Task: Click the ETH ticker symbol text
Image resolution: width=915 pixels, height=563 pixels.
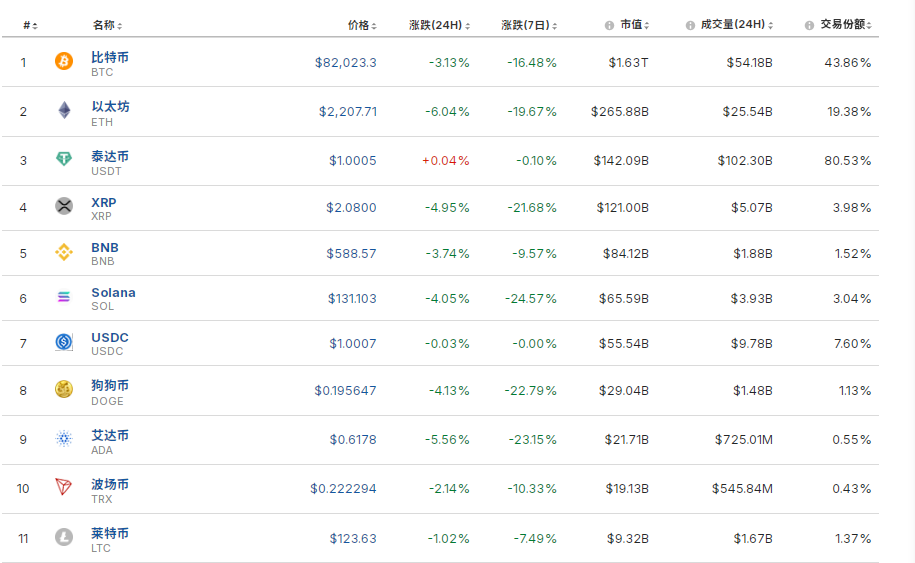Action: pos(102,123)
